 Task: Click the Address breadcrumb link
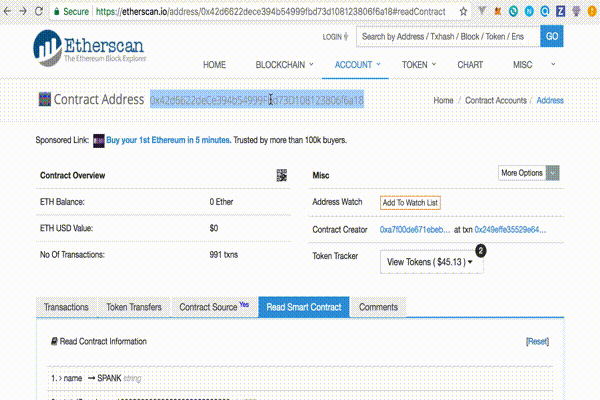coord(550,100)
